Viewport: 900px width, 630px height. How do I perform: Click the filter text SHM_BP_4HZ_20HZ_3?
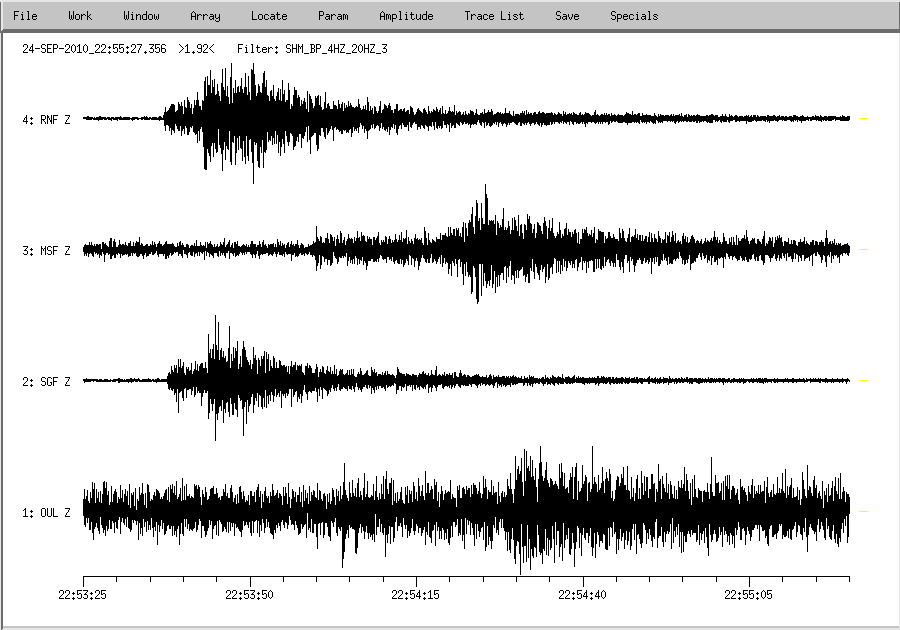point(336,49)
